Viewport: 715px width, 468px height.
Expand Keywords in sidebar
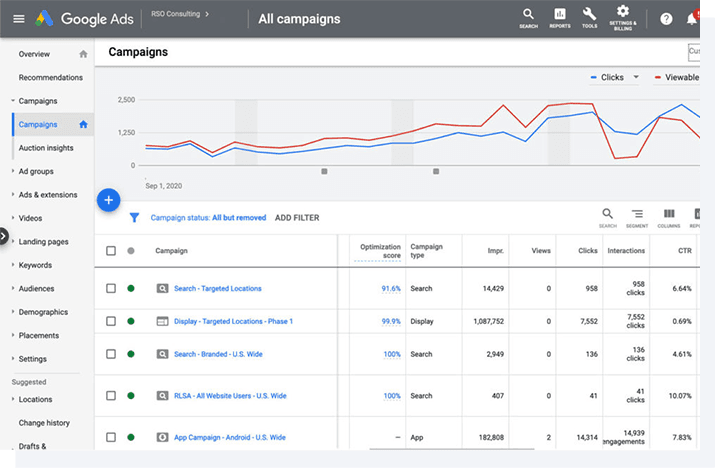coord(13,265)
